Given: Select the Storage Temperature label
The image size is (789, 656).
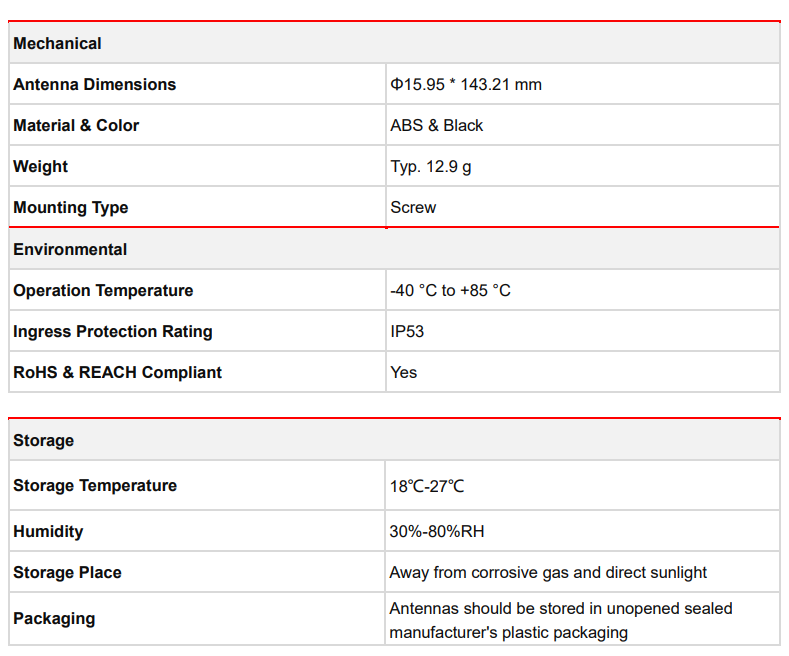Looking at the screenshot, I should point(95,486).
